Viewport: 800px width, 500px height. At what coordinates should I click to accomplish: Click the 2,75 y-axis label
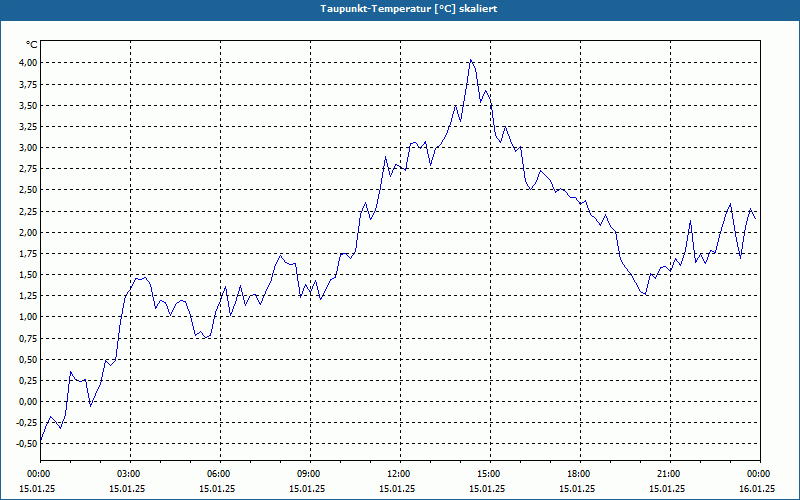click(x=29, y=169)
